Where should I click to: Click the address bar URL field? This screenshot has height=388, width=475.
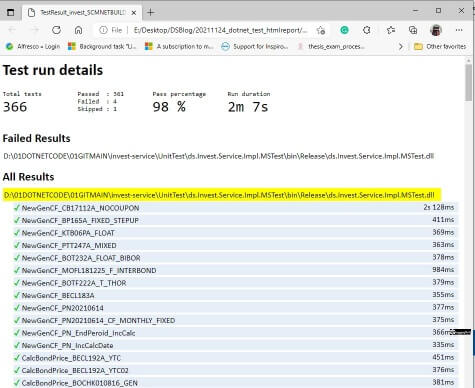point(220,30)
